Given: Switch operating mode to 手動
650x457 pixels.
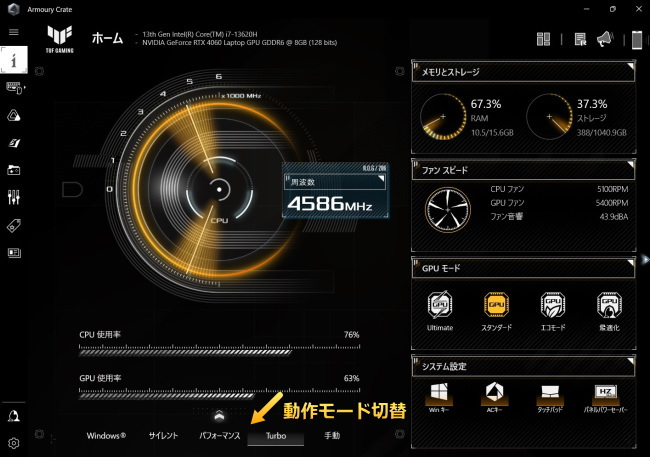Looking at the screenshot, I should tap(332, 436).
